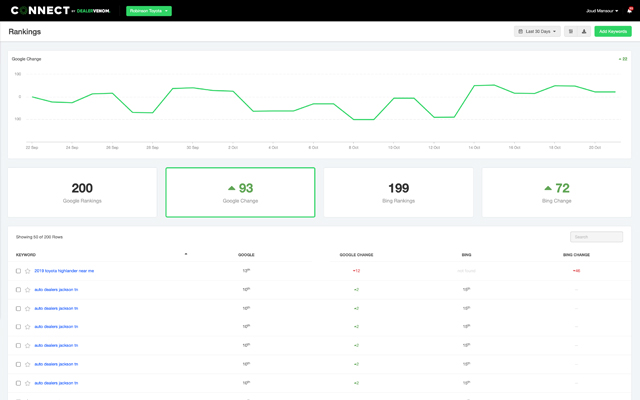This screenshot has width=640, height=400.
Task: Click the -46 Bing change value
Action: pos(576,271)
